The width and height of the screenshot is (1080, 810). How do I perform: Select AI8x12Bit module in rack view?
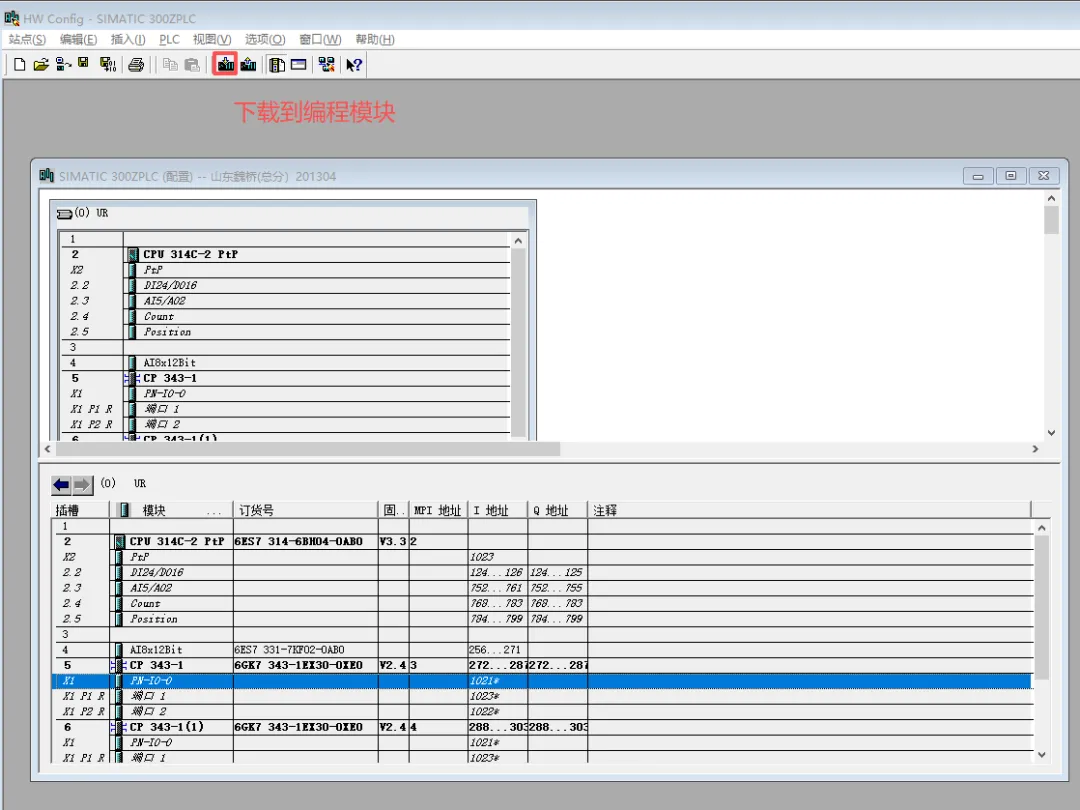point(285,362)
